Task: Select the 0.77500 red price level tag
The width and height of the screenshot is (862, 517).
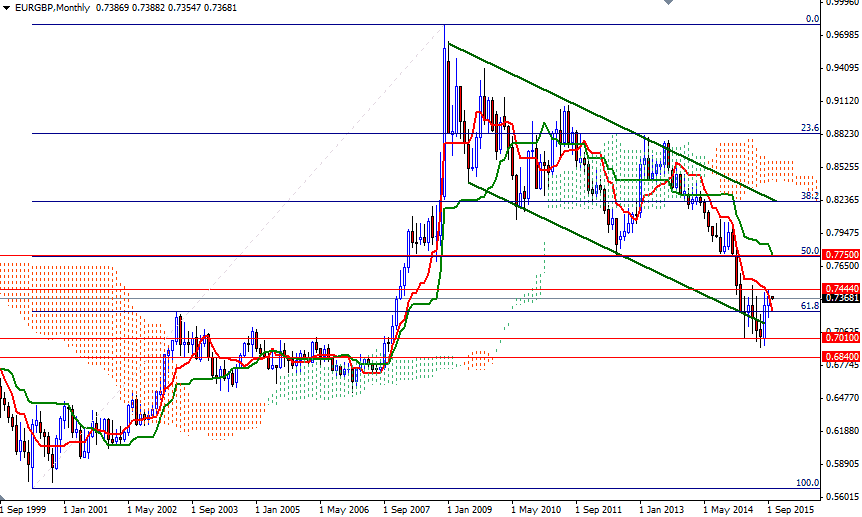Action: pyautogui.click(x=841, y=255)
